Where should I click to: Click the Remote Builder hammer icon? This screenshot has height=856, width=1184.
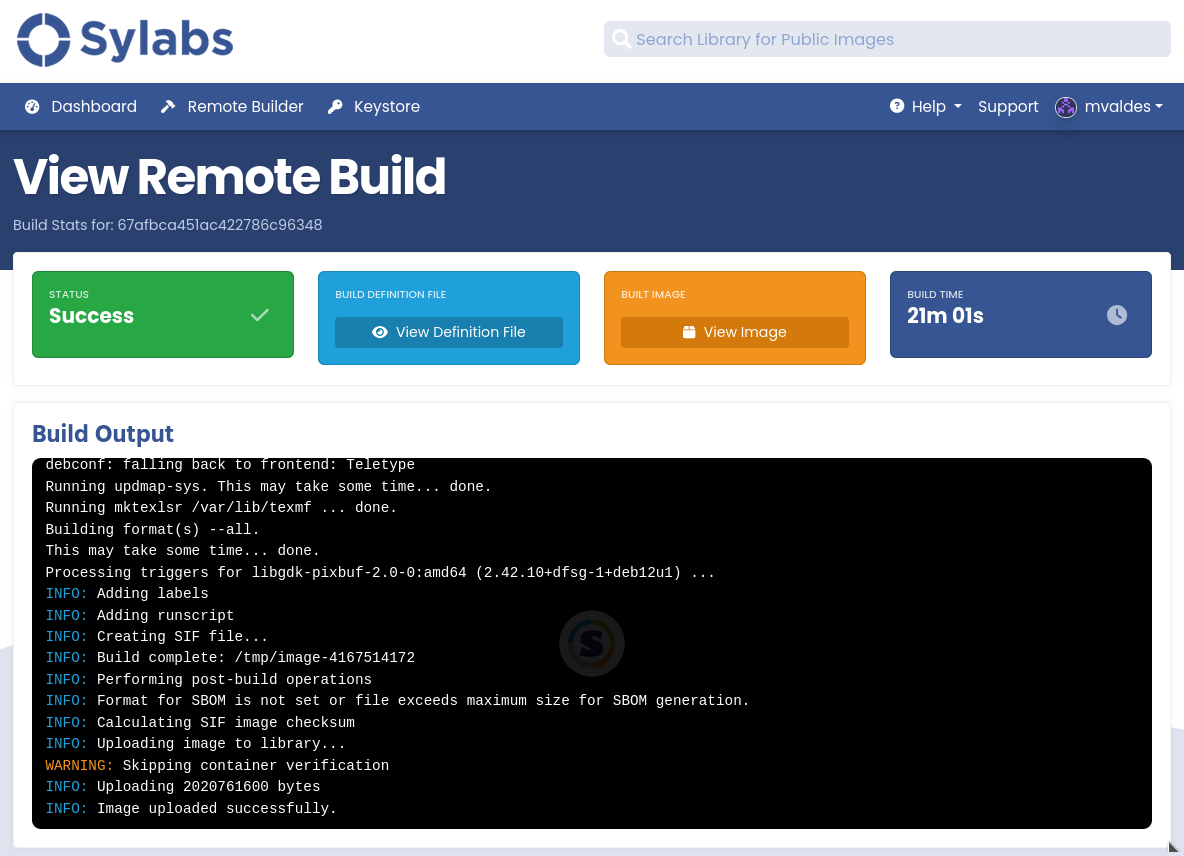tap(168, 106)
